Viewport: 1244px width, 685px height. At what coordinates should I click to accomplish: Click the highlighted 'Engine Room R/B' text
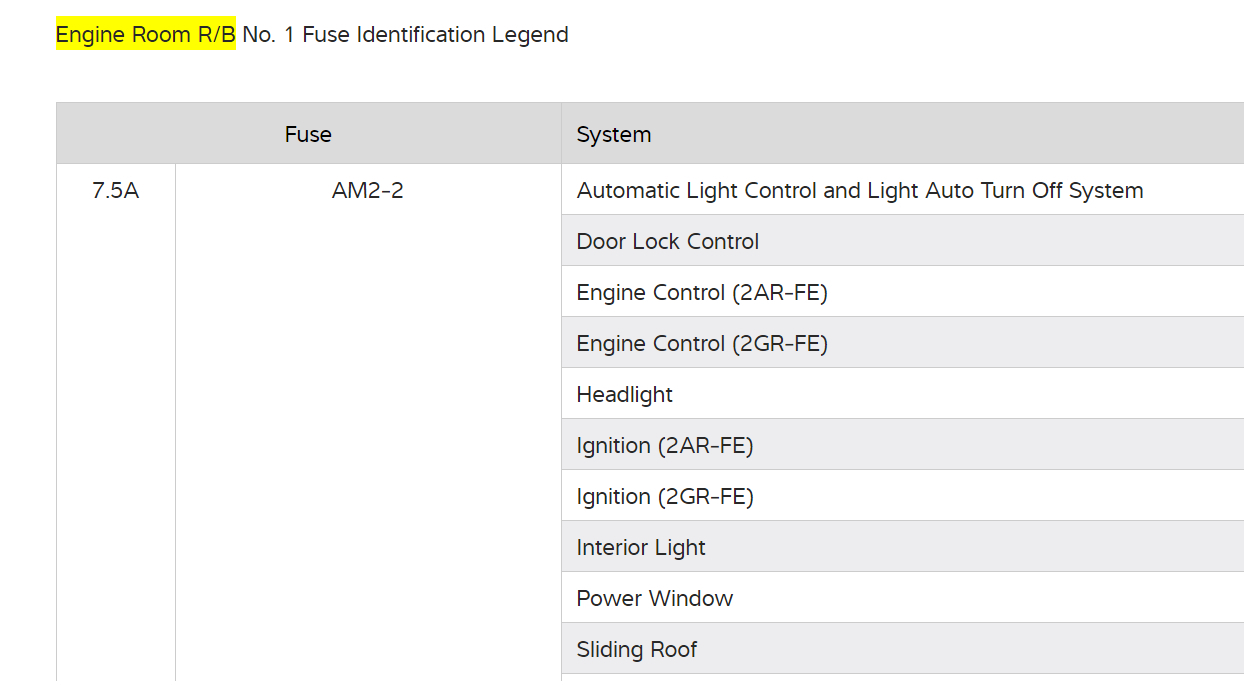[x=145, y=35]
